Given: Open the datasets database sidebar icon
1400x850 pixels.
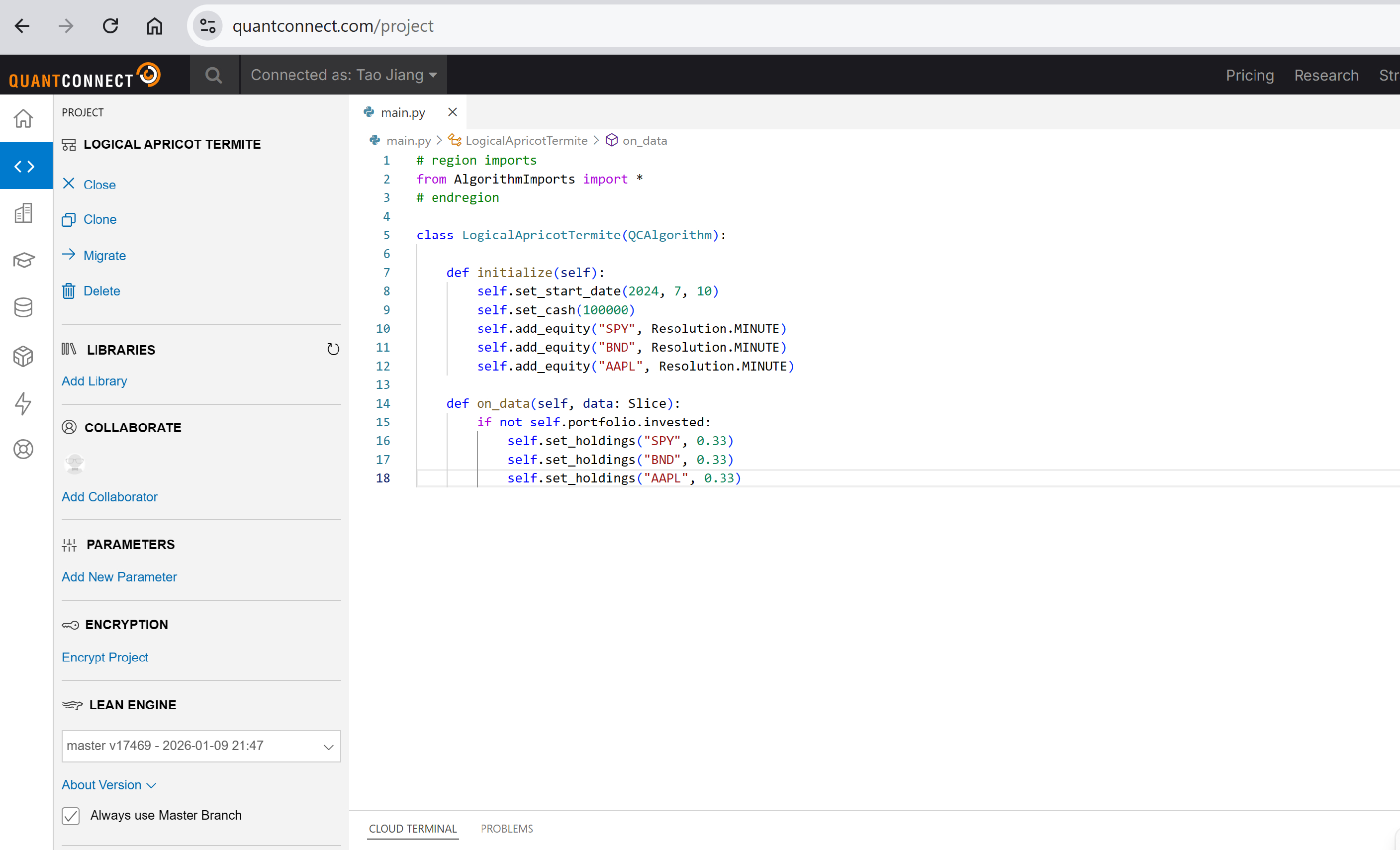Looking at the screenshot, I should (23, 307).
